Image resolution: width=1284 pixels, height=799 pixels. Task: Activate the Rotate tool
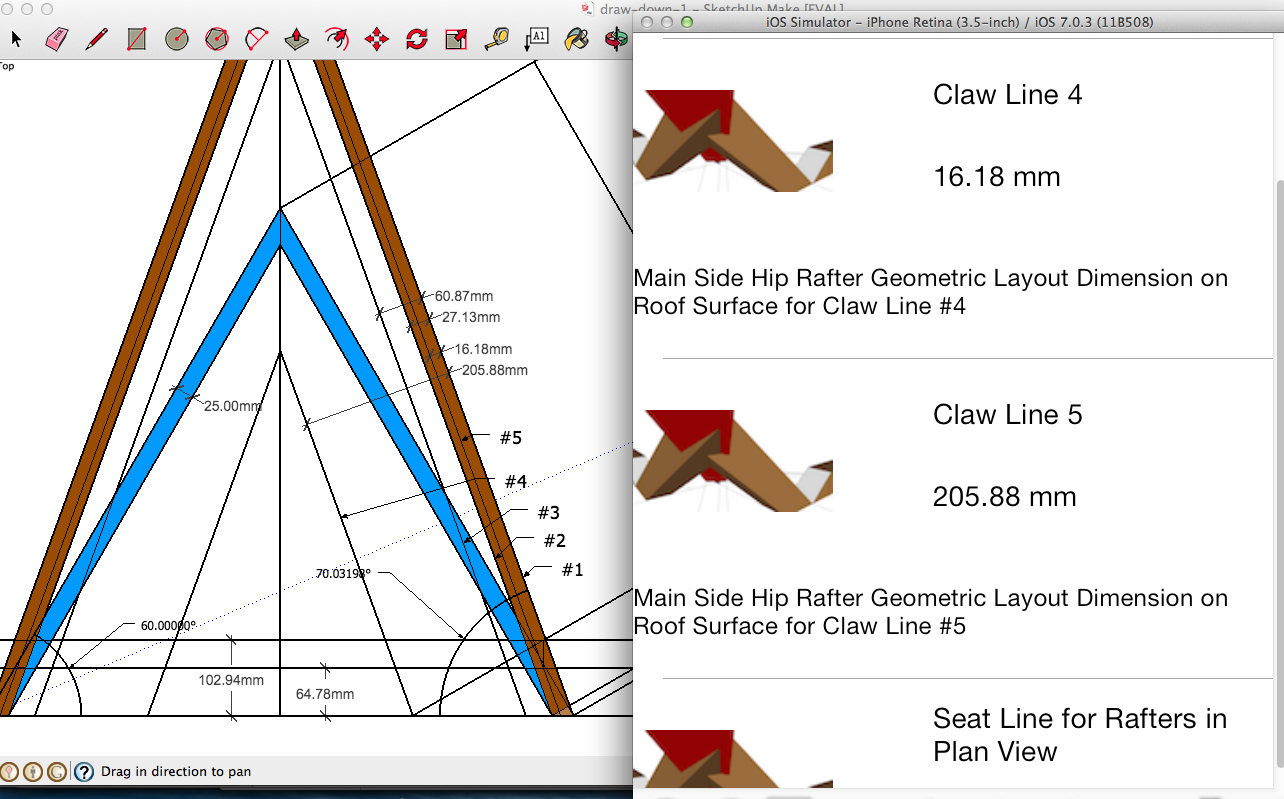(416, 40)
